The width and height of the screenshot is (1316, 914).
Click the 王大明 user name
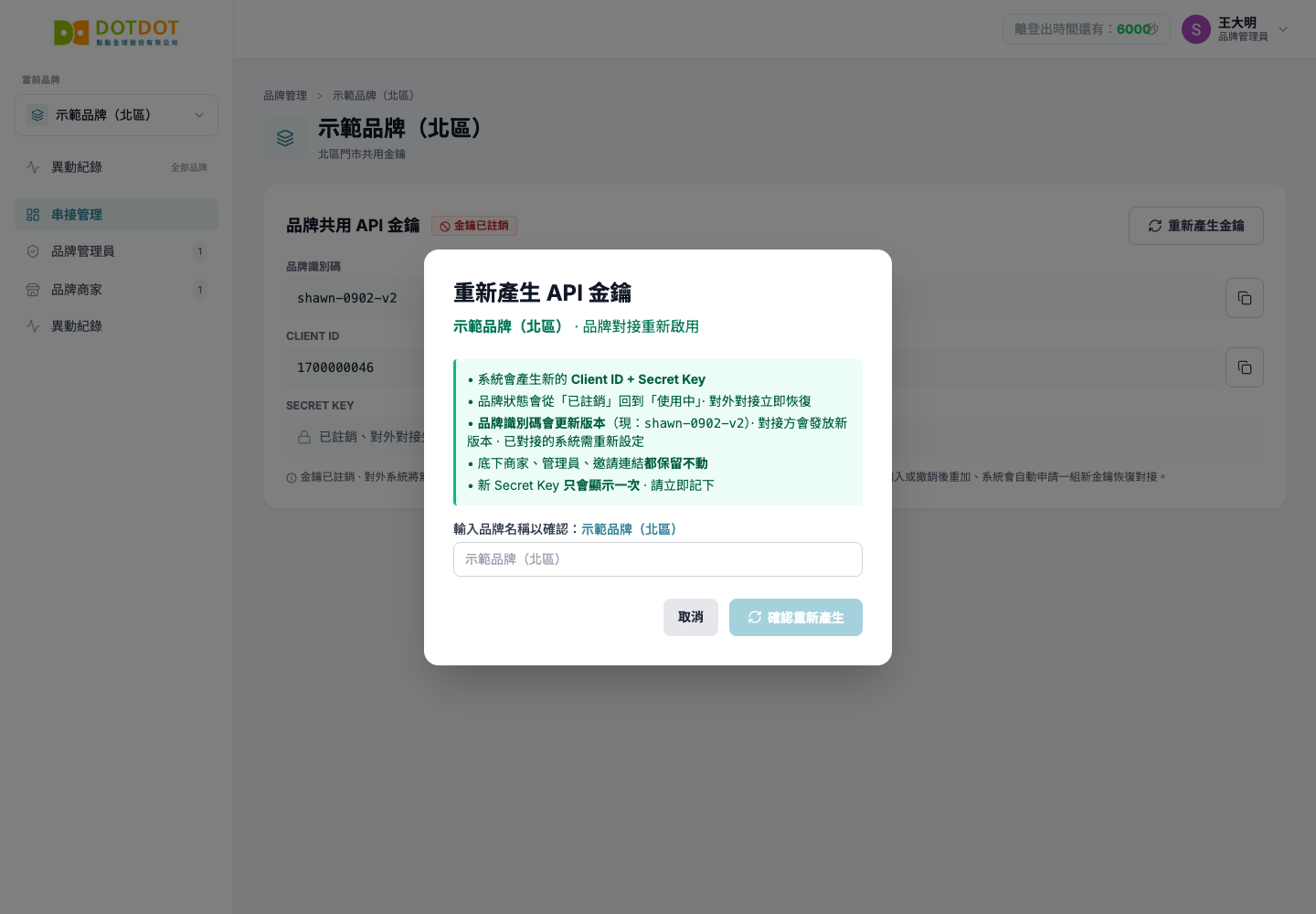1237,23
